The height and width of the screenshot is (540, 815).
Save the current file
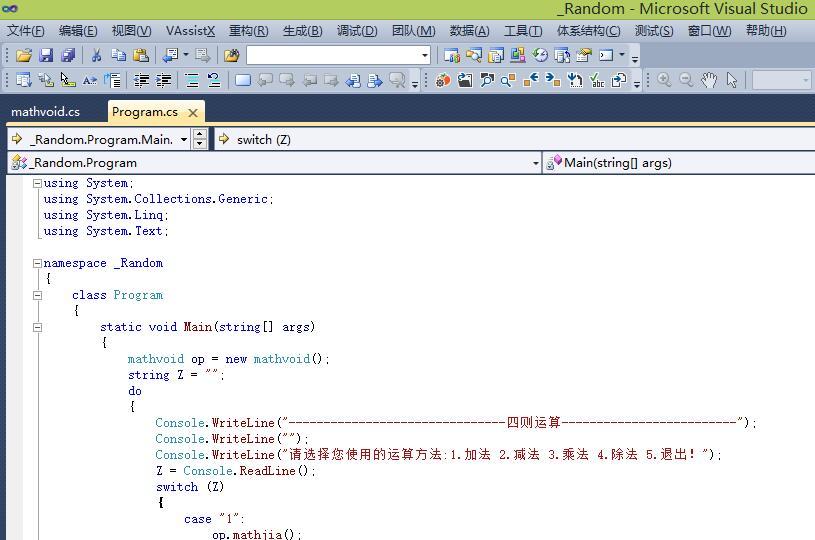point(46,55)
